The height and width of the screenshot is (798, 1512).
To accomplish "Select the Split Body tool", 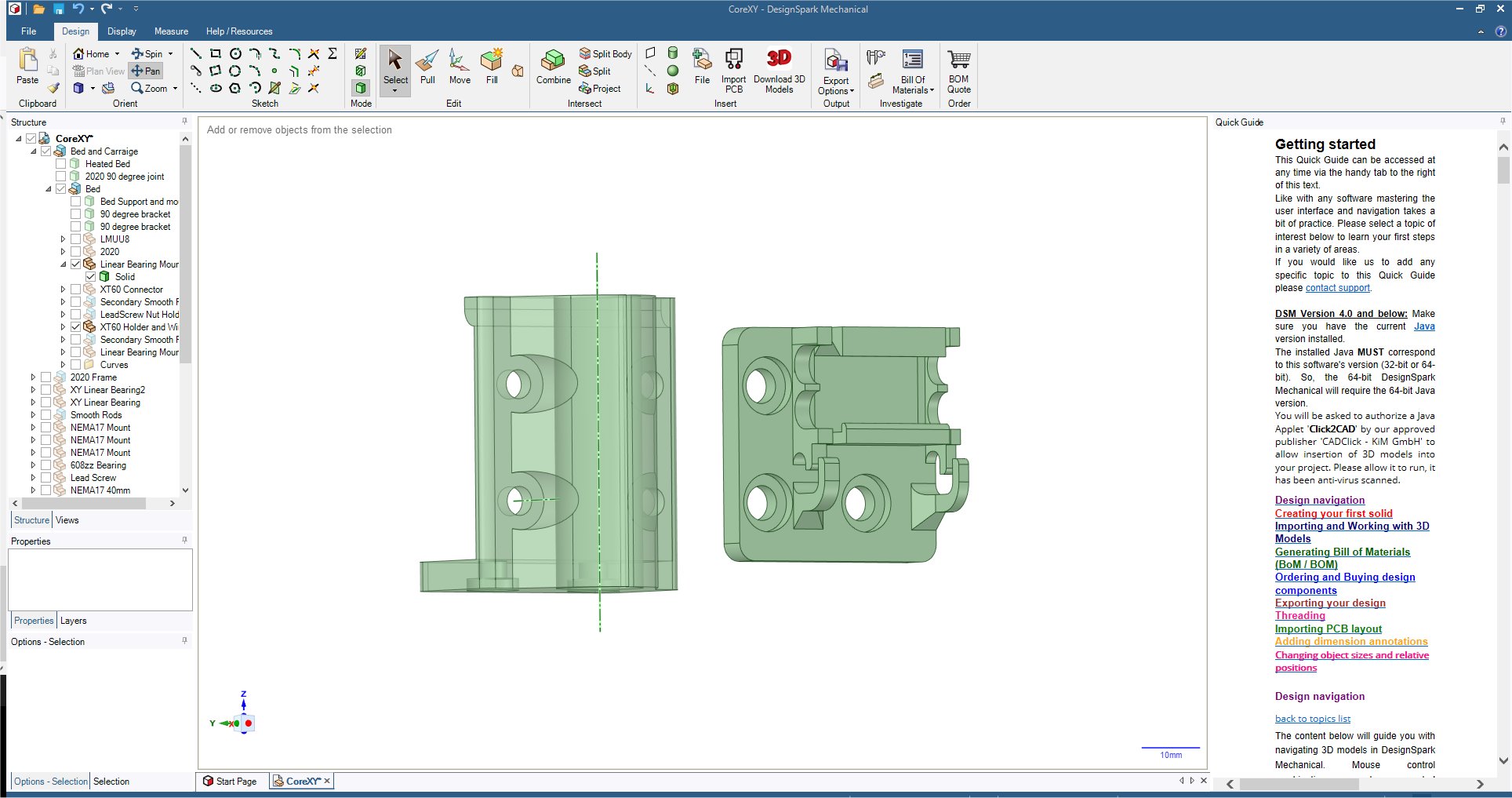I will coord(605,53).
